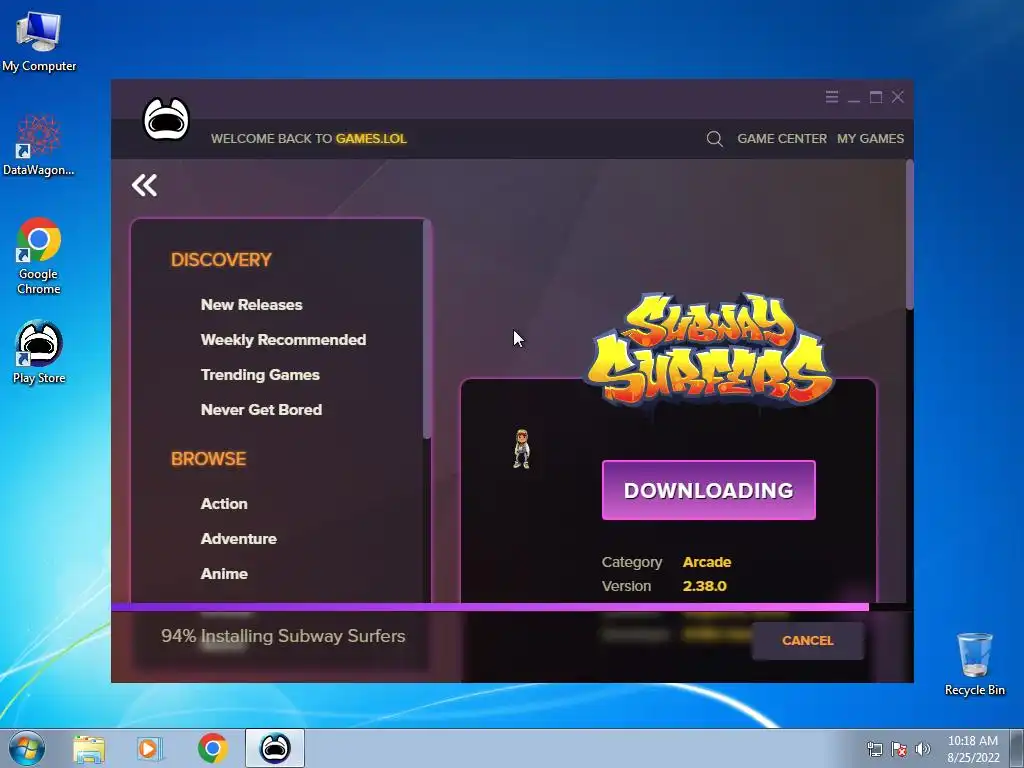1024x768 pixels.
Task: Go to Game Center
Action: [x=782, y=138]
